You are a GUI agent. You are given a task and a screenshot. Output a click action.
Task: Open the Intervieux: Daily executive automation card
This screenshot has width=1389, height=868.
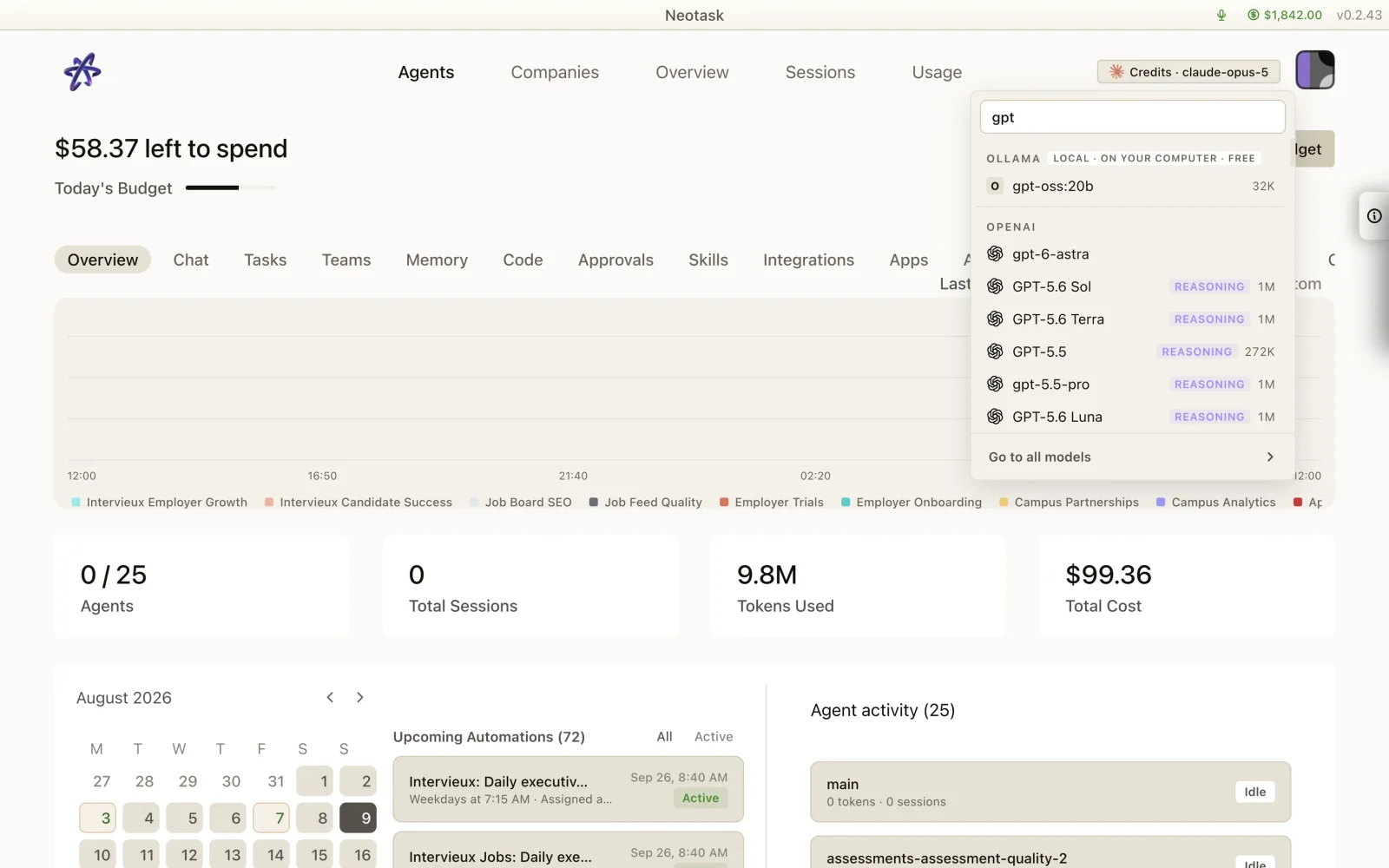[x=568, y=789]
